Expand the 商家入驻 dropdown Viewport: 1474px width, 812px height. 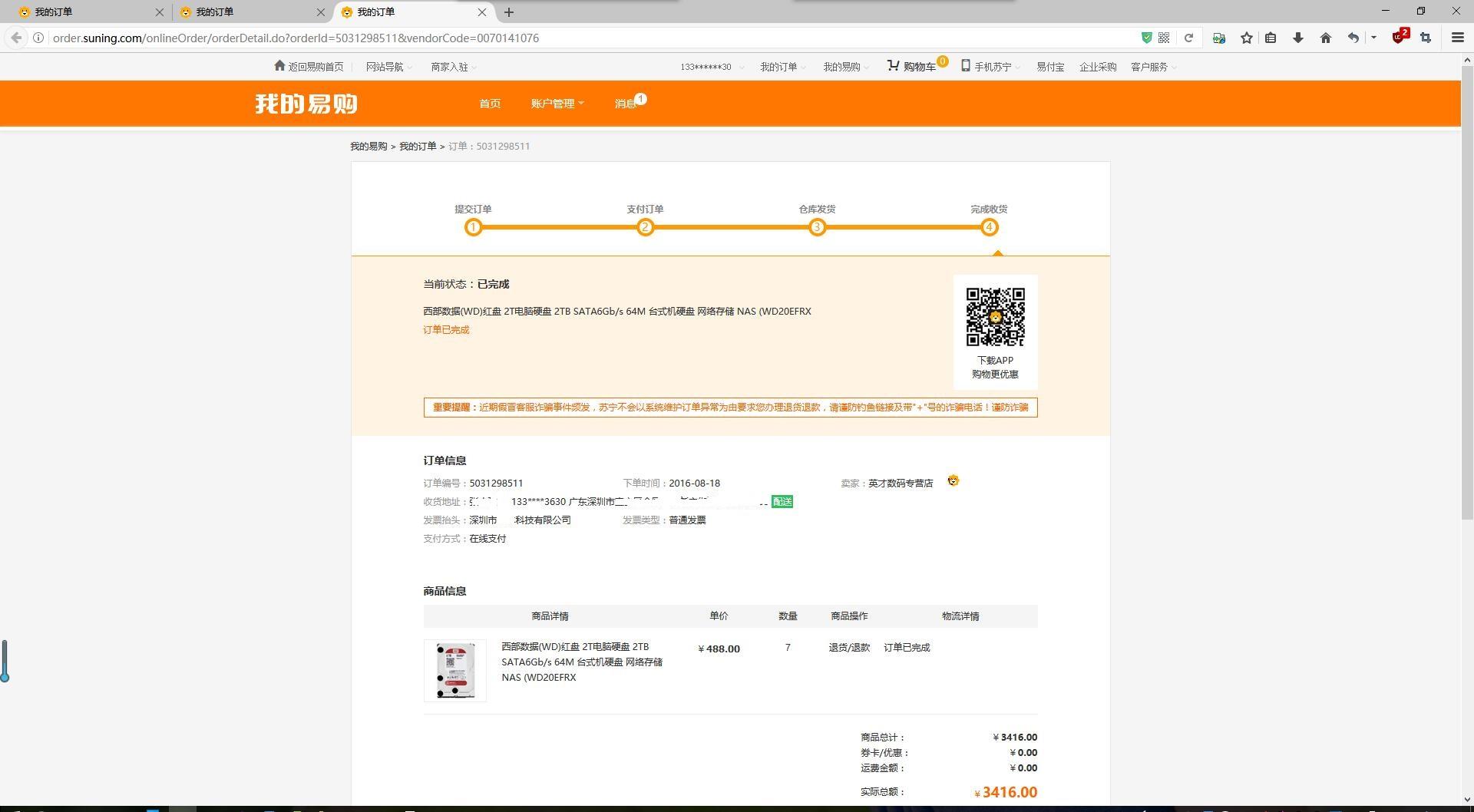(x=454, y=67)
